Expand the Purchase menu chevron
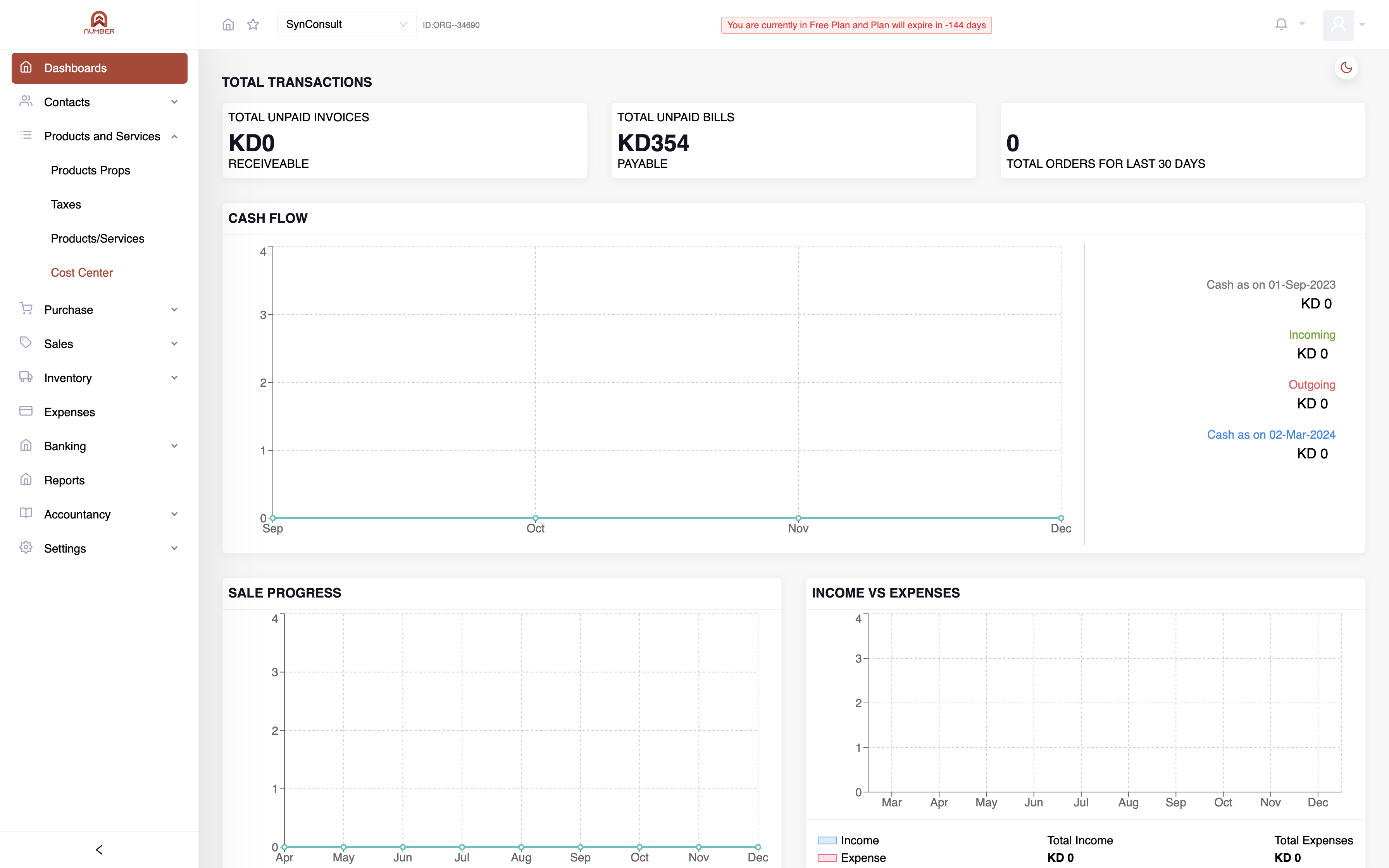1389x868 pixels. (174, 310)
